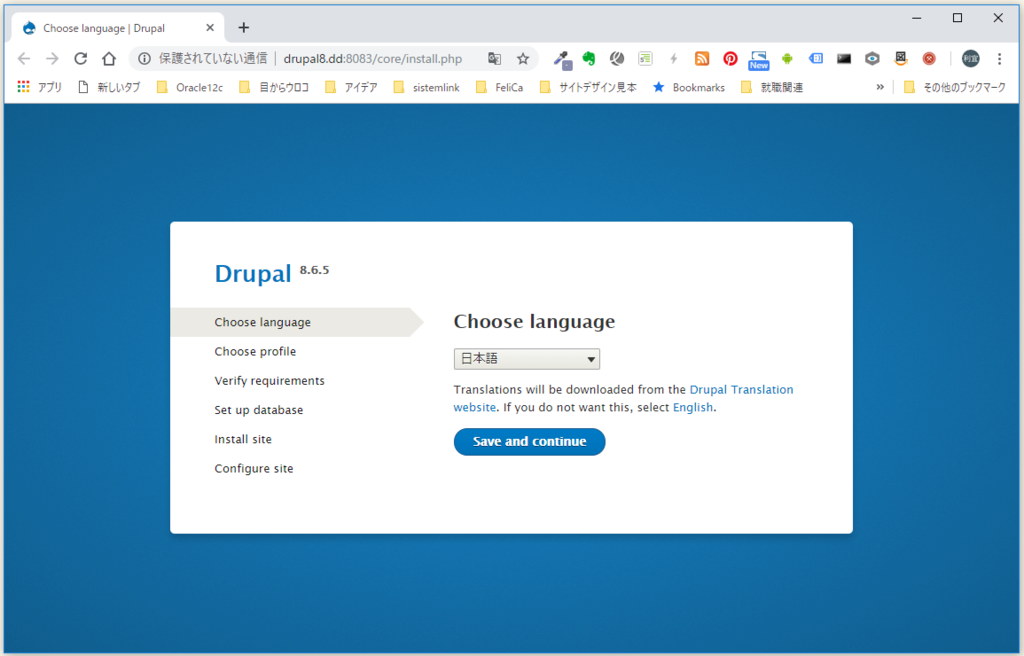Image resolution: width=1024 pixels, height=656 pixels.
Task: Select the Choose language | Drupal tab
Action: 118,28
